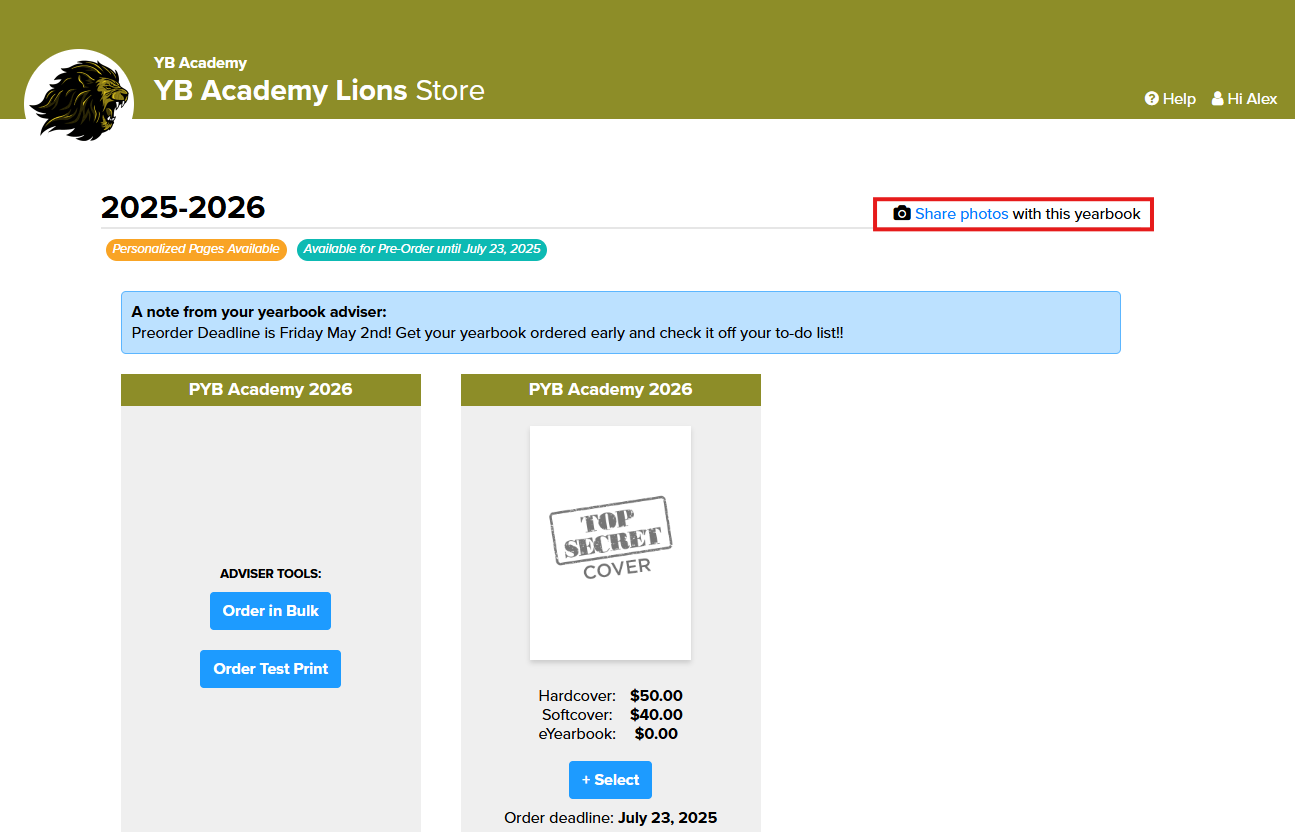The height and width of the screenshot is (832, 1295).
Task: Click the question mark Help icon
Action: 1152,99
